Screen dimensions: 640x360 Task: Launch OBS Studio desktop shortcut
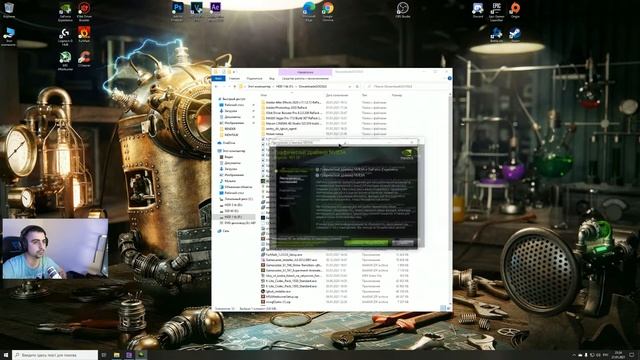tap(402, 10)
